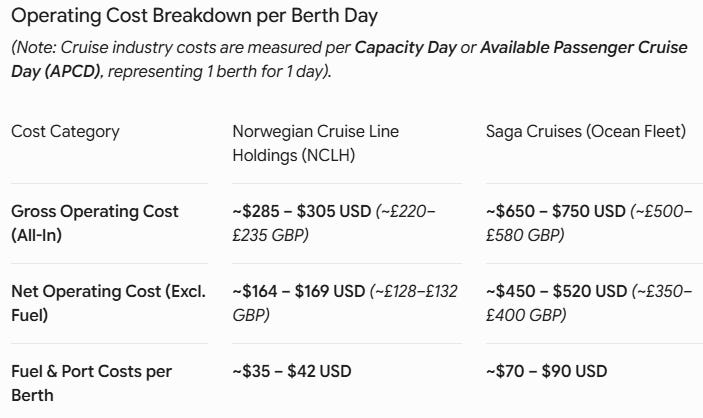Click the 'Gross Operating Cost (All-In)' row label
Image resolution: width=703 pixels, height=418 pixels.
pyautogui.click(x=95, y=223)
